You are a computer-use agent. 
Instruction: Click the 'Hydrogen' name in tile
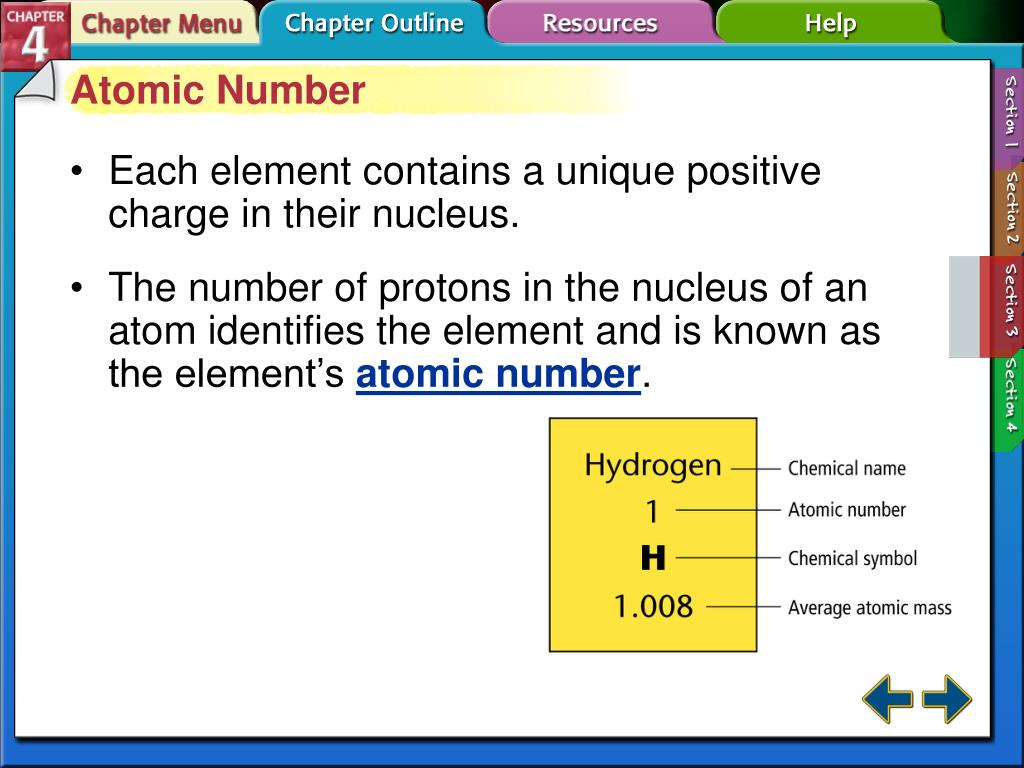pyautogui.click(x=653, y=466)
